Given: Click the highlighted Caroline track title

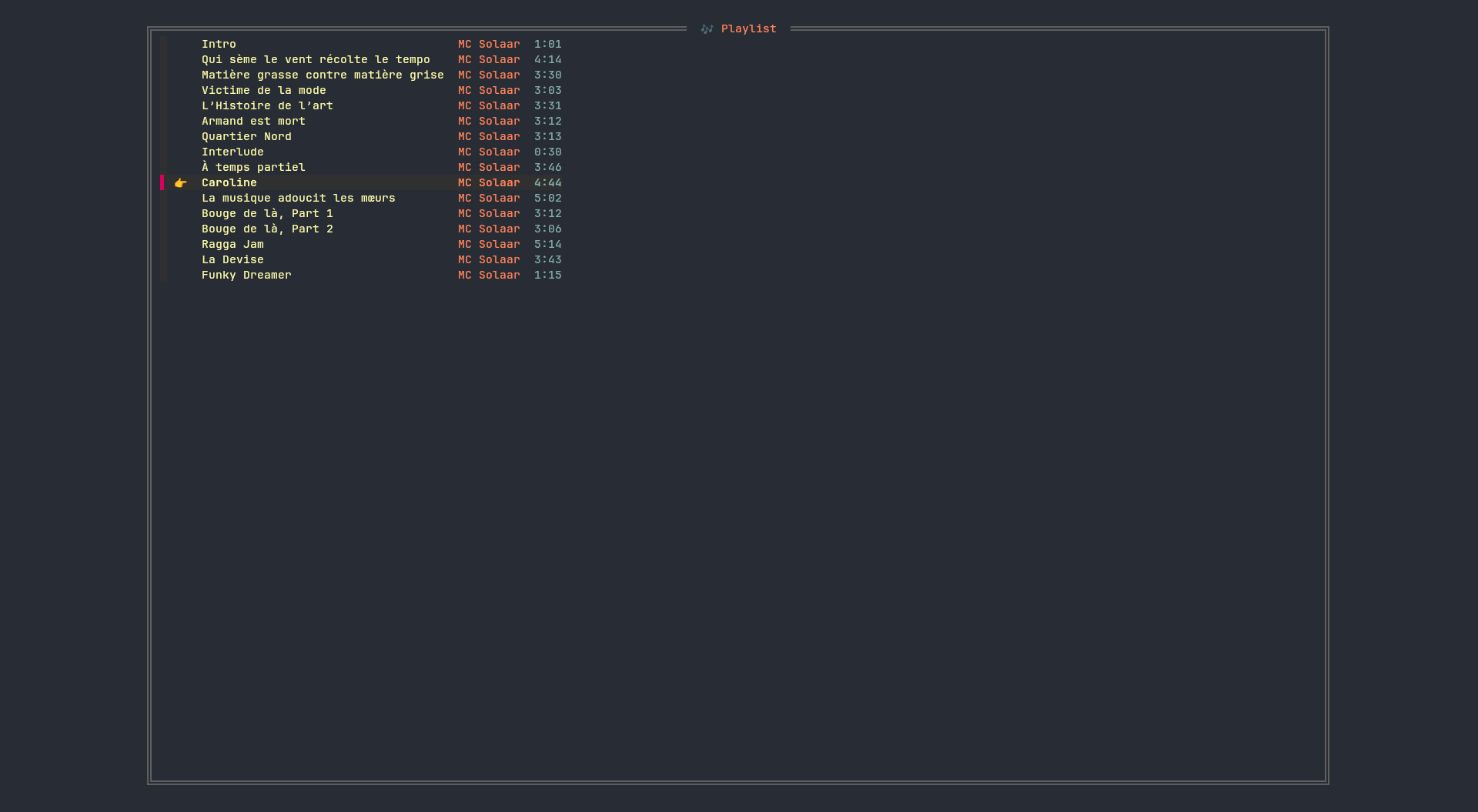Looking at the screenshot, I should click(x=229, y=183).
